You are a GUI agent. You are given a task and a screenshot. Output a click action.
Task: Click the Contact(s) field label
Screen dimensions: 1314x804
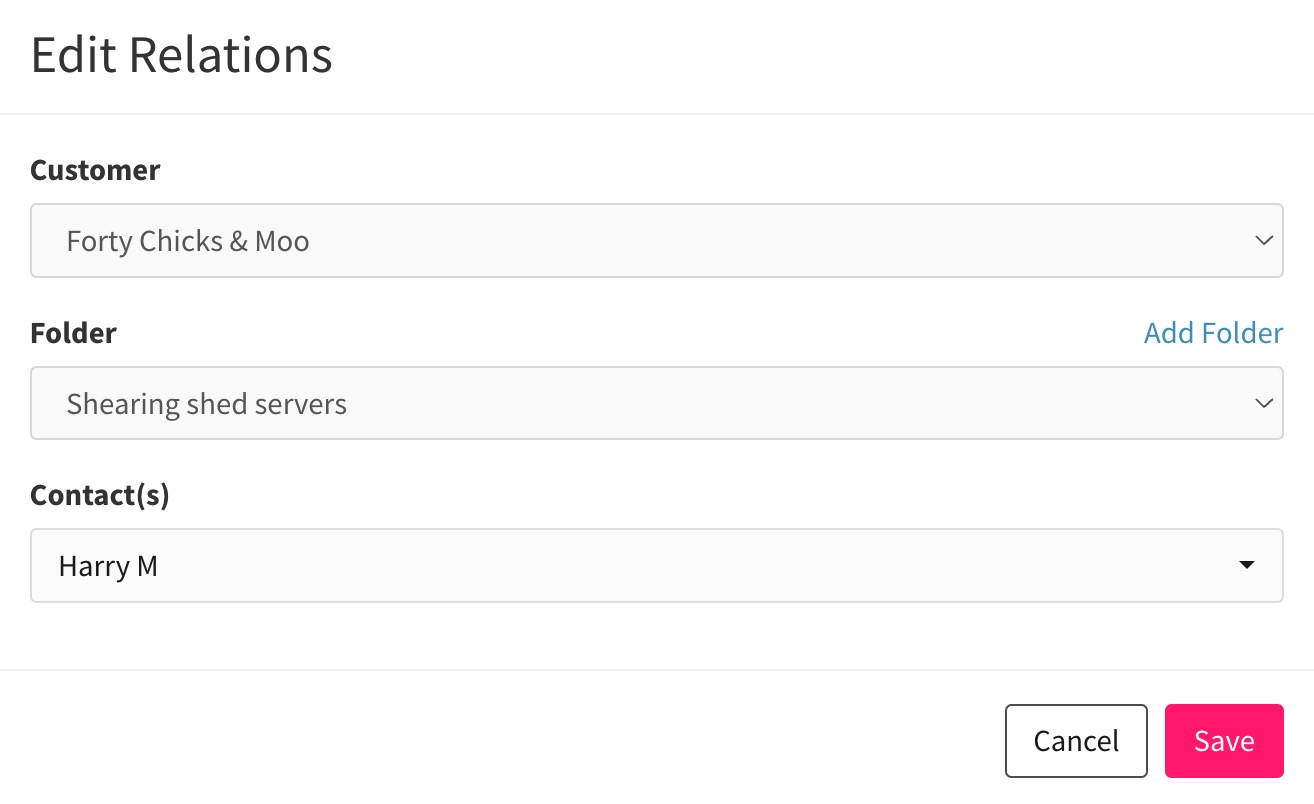coord(100,495)
